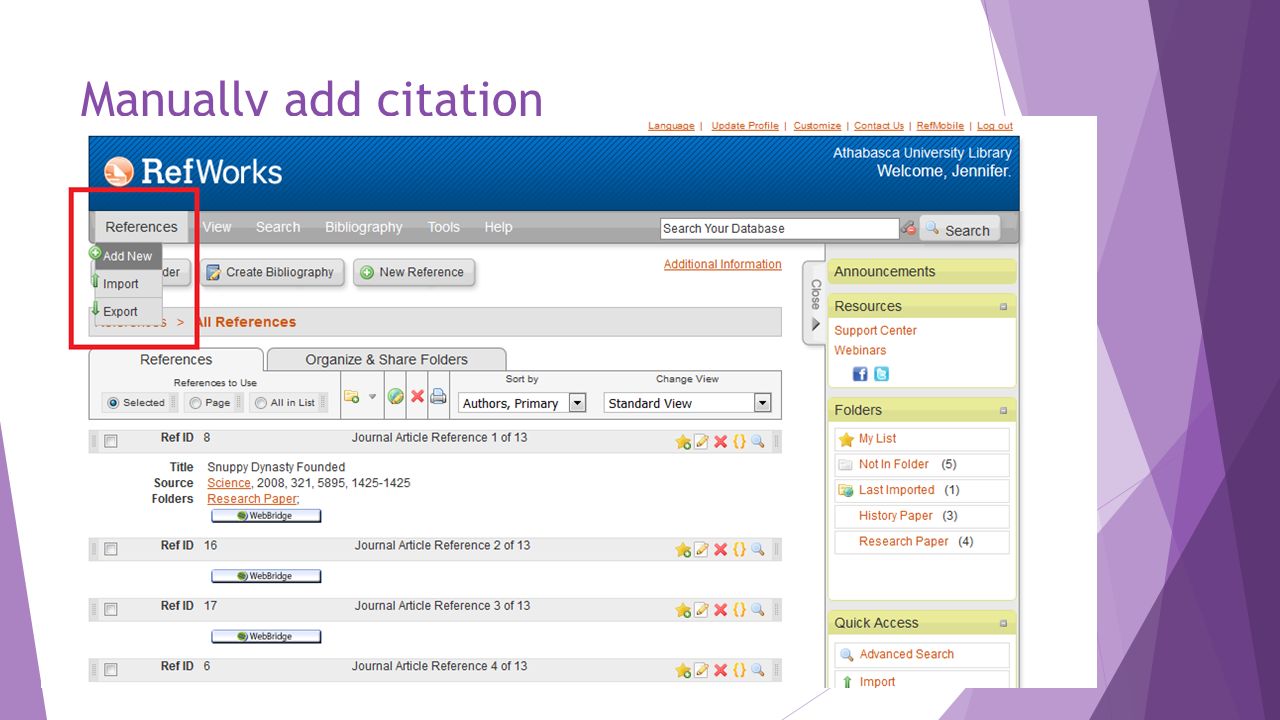Screen dimensions: 1280x720
Task: Click the Log out link
Action: pos(995,126)
